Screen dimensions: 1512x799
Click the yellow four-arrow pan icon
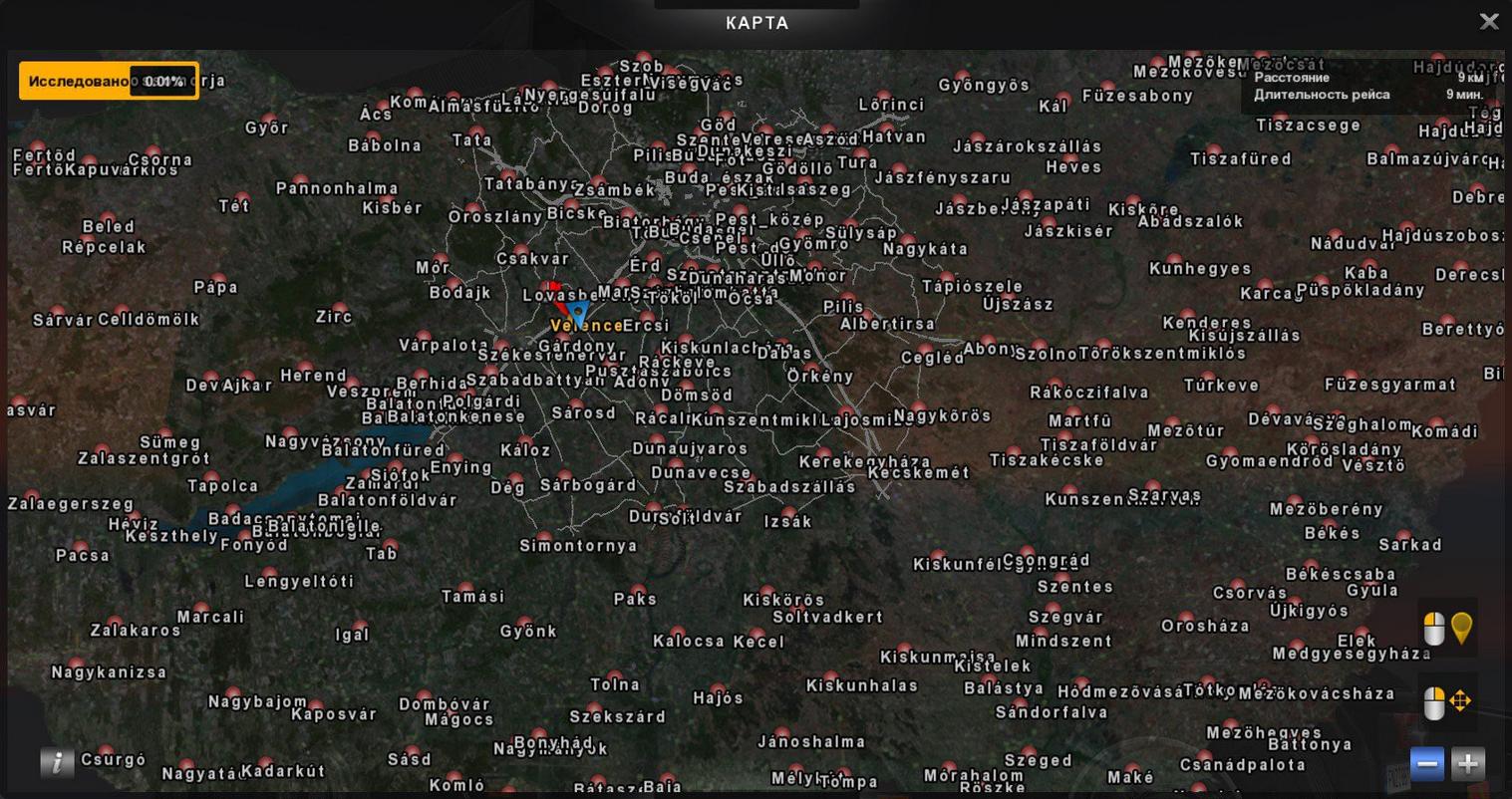point(1460,701)
